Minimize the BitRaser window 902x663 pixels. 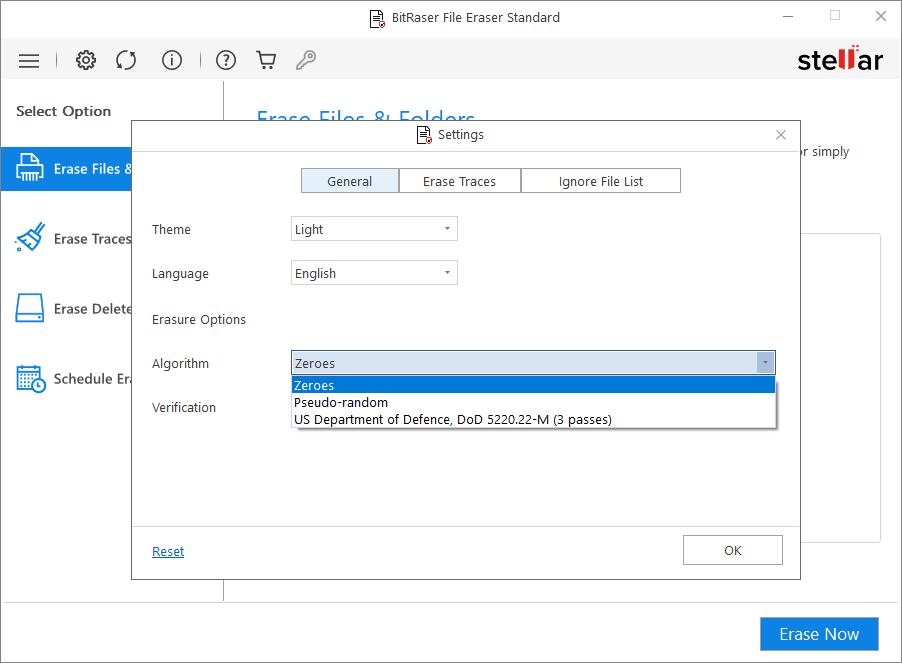(788, 17)
